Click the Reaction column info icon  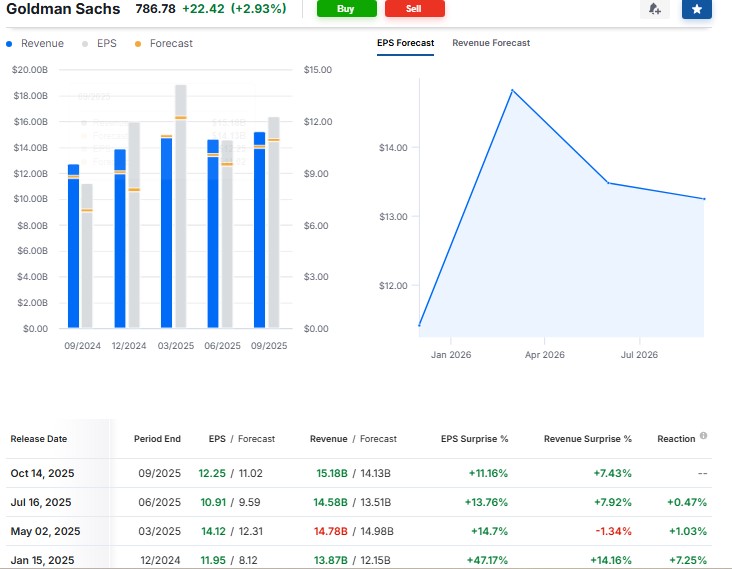click(704, 436)
